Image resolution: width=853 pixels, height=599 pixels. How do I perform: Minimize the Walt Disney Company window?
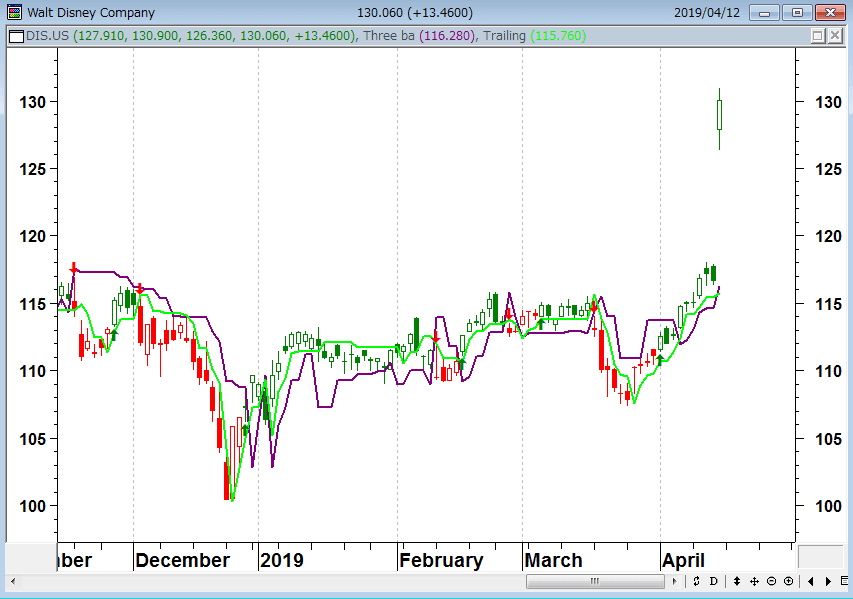click(764, 12)
